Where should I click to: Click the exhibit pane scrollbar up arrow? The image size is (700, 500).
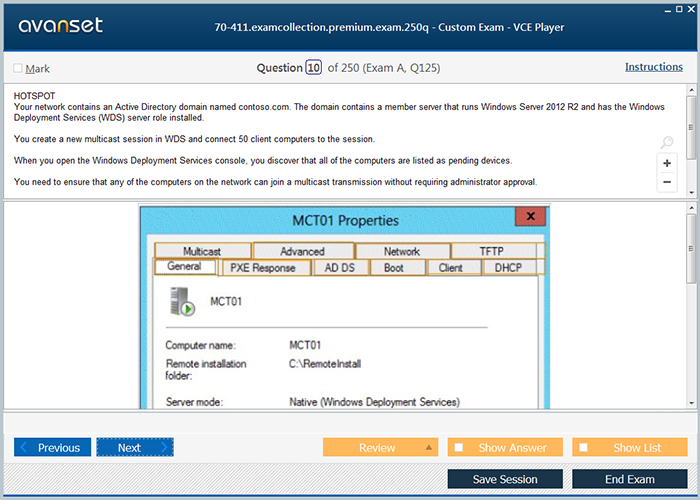[692, 208]
